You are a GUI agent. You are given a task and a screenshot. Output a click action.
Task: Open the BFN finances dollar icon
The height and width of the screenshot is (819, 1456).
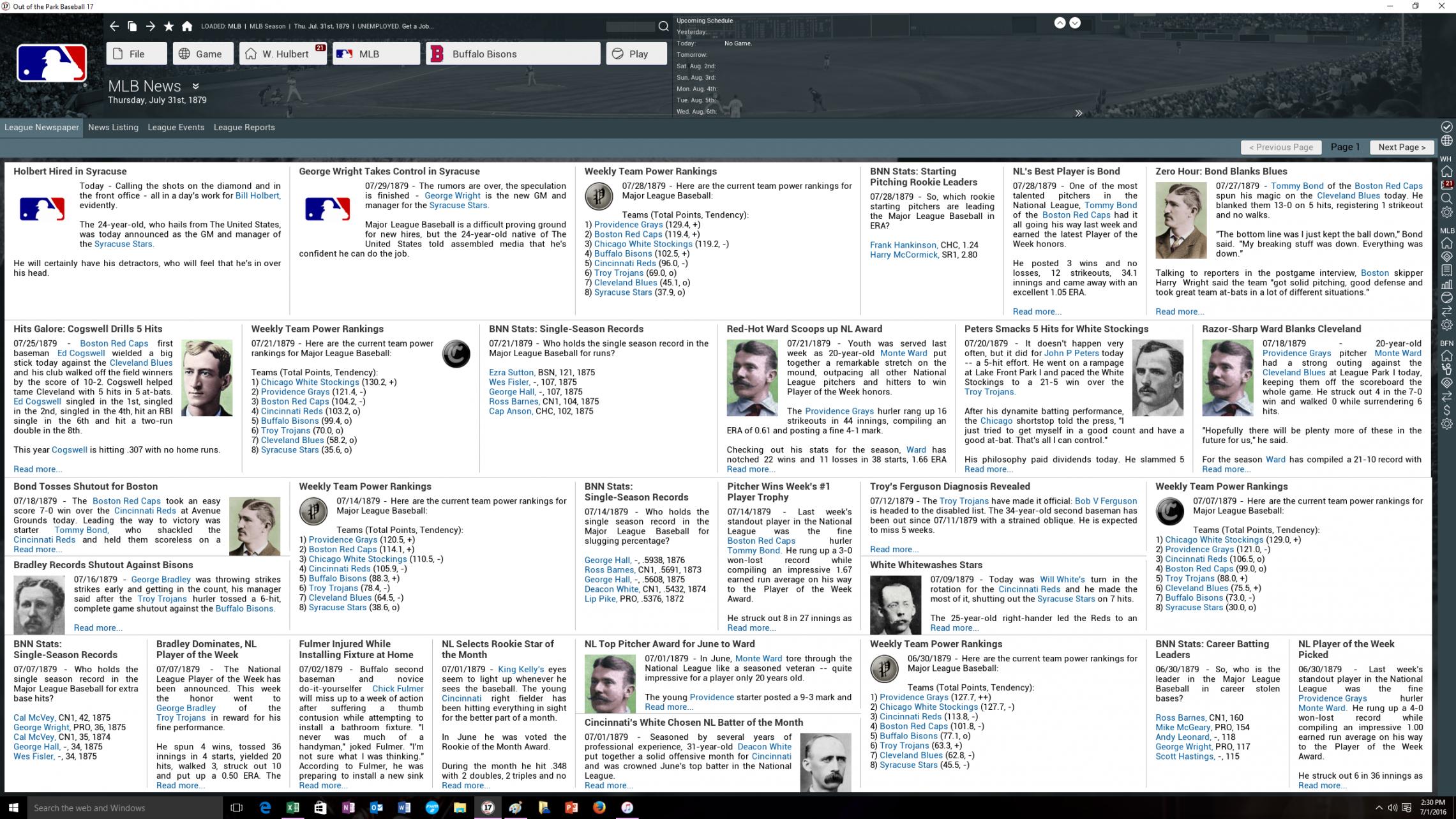1446,410
